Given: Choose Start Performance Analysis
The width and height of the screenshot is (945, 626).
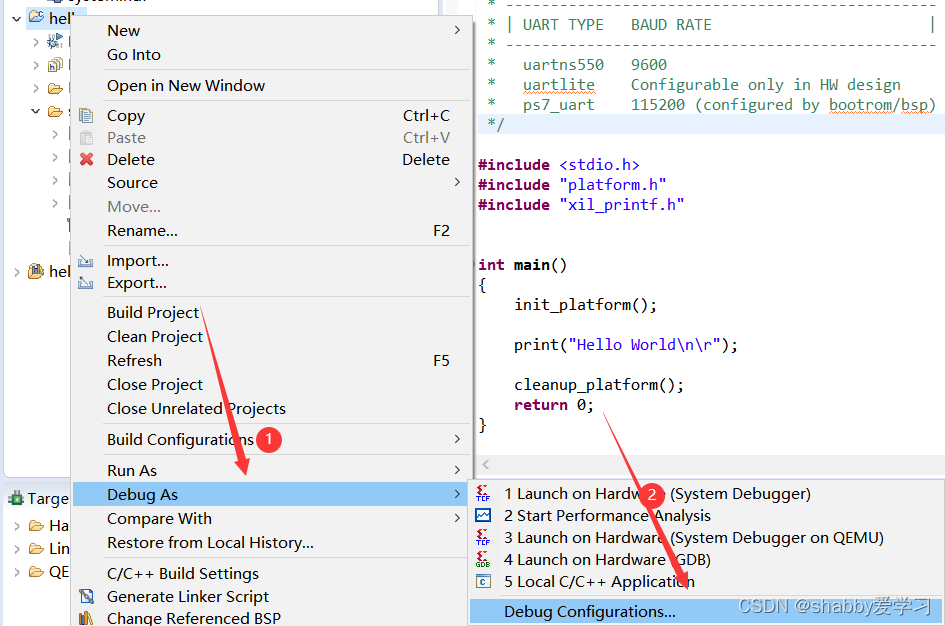Looking at the screenshot, I should tap(608, 516).
